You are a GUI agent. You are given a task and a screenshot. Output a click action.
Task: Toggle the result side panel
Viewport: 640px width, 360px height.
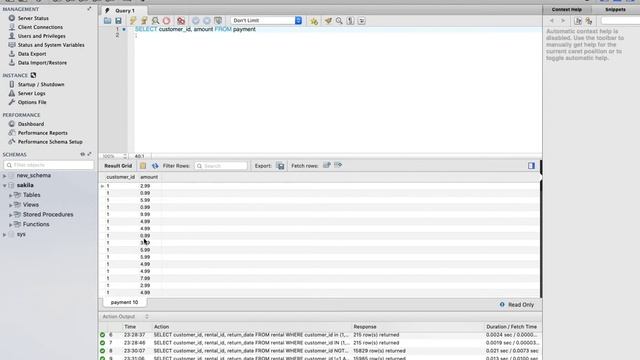pos(531,166)
